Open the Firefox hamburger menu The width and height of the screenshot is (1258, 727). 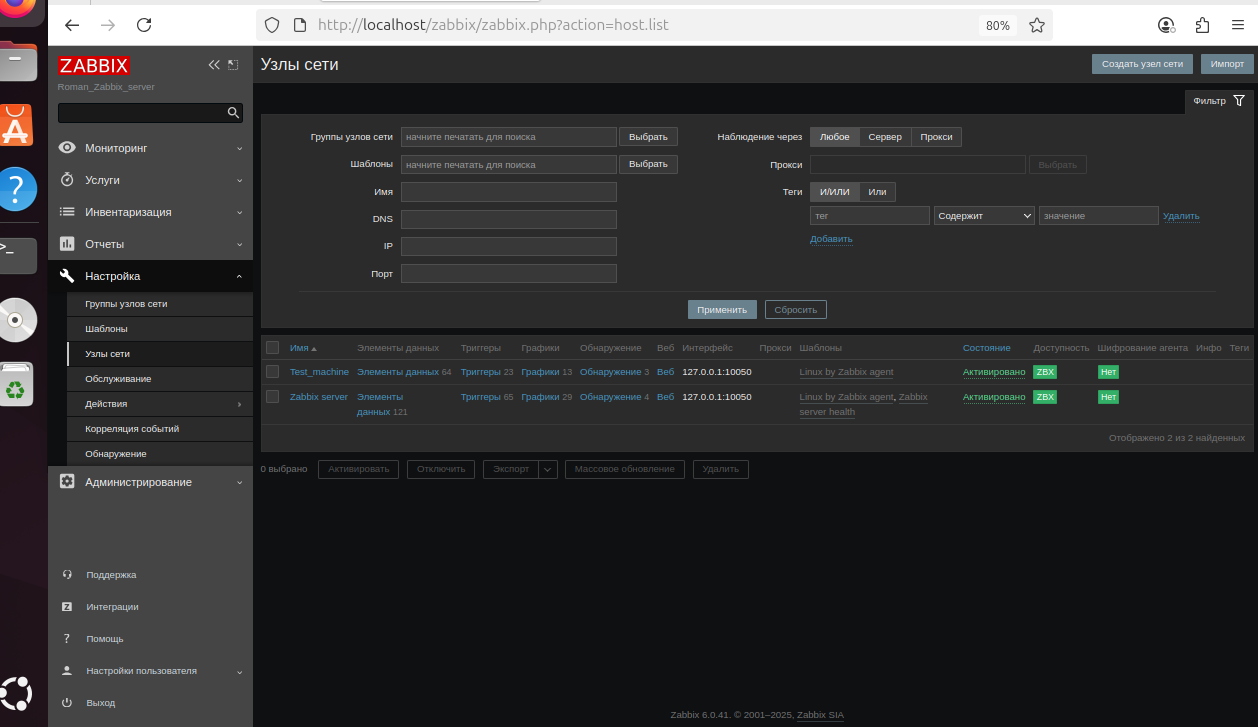[1238, 25]
